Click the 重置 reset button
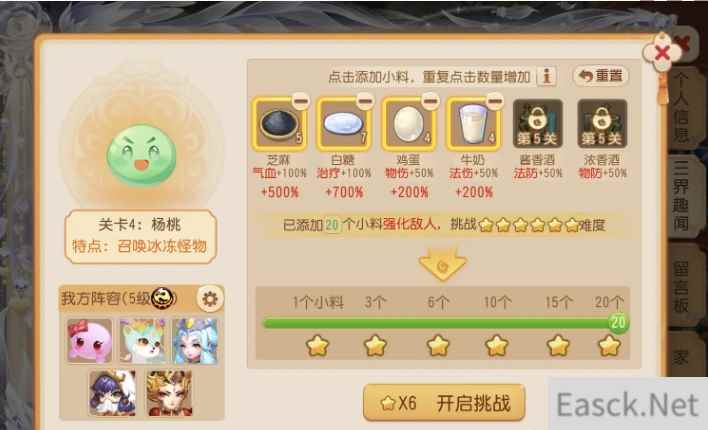The height and width of the screenshot is (430, 708). click(x=601, y=76)
